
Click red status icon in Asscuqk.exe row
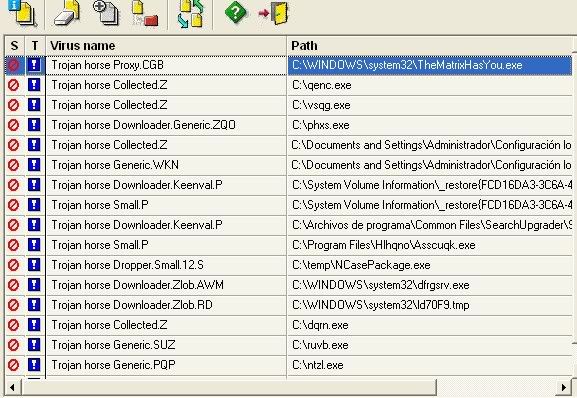[x=14, y=245]
